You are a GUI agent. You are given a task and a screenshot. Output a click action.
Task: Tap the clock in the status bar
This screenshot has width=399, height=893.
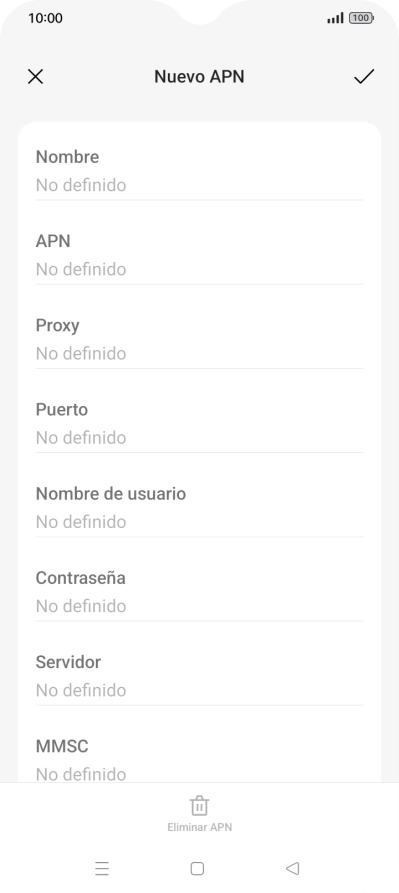[46, 18]
